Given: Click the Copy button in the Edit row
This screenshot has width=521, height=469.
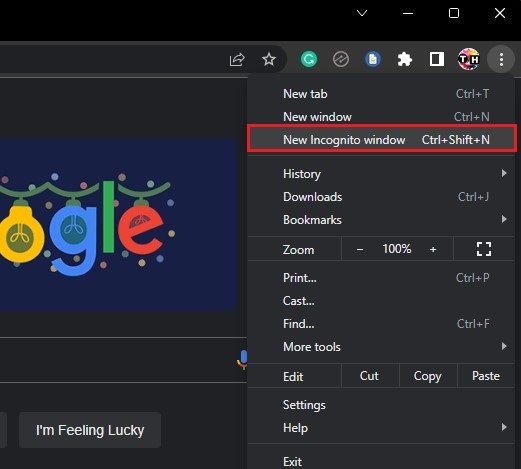Looking at the screenshot, I should (x=428, y=376).
